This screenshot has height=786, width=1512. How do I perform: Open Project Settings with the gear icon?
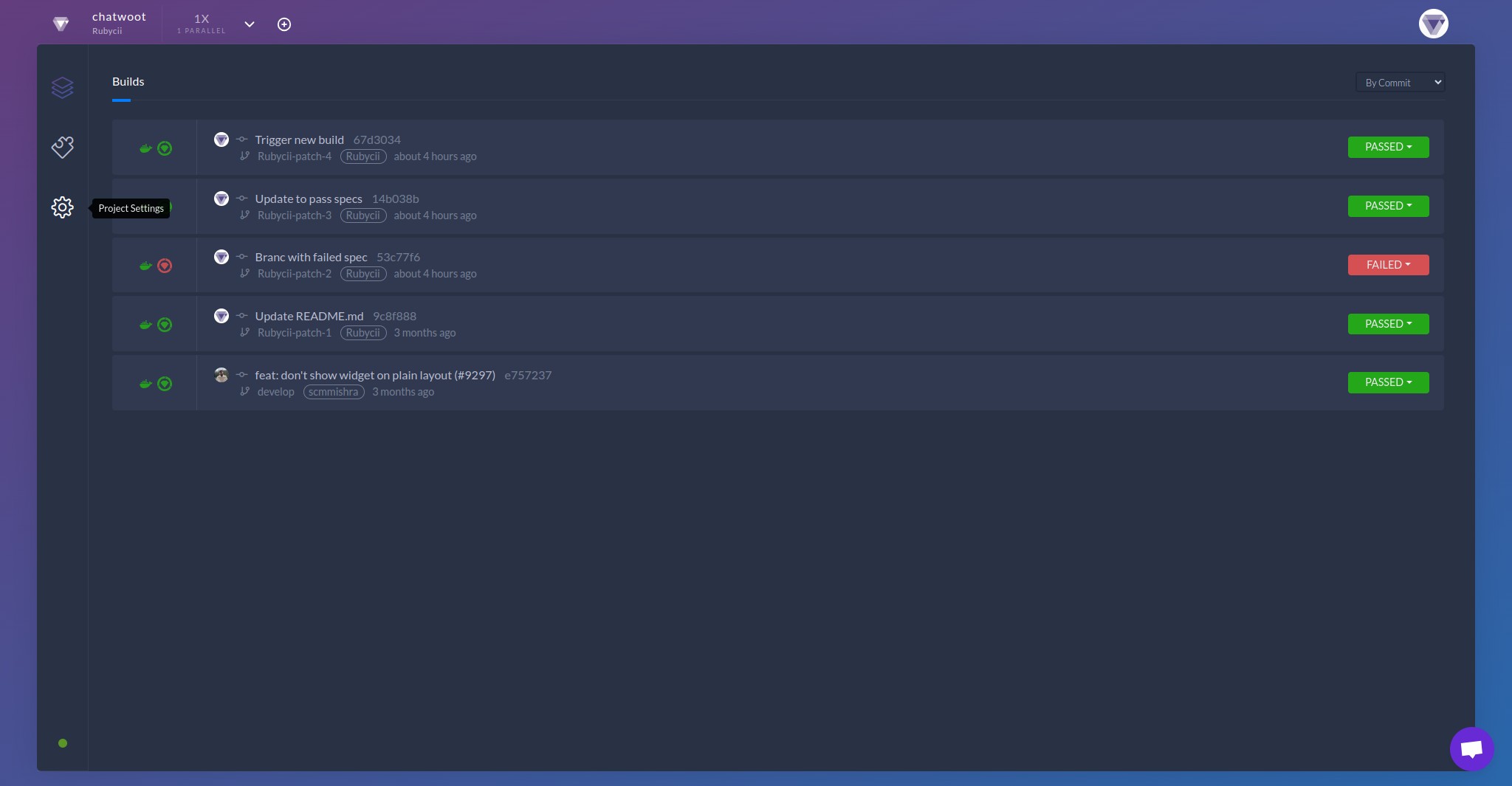[x=62, y=207]
